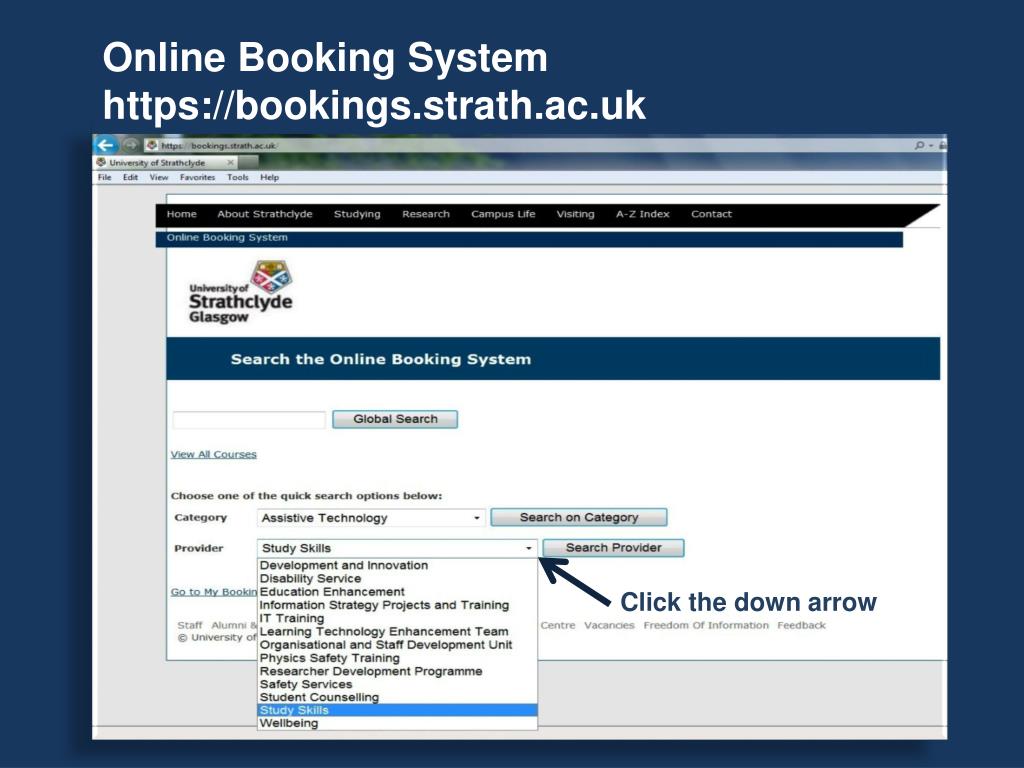Open Studying navigation link

coord(357,214)
